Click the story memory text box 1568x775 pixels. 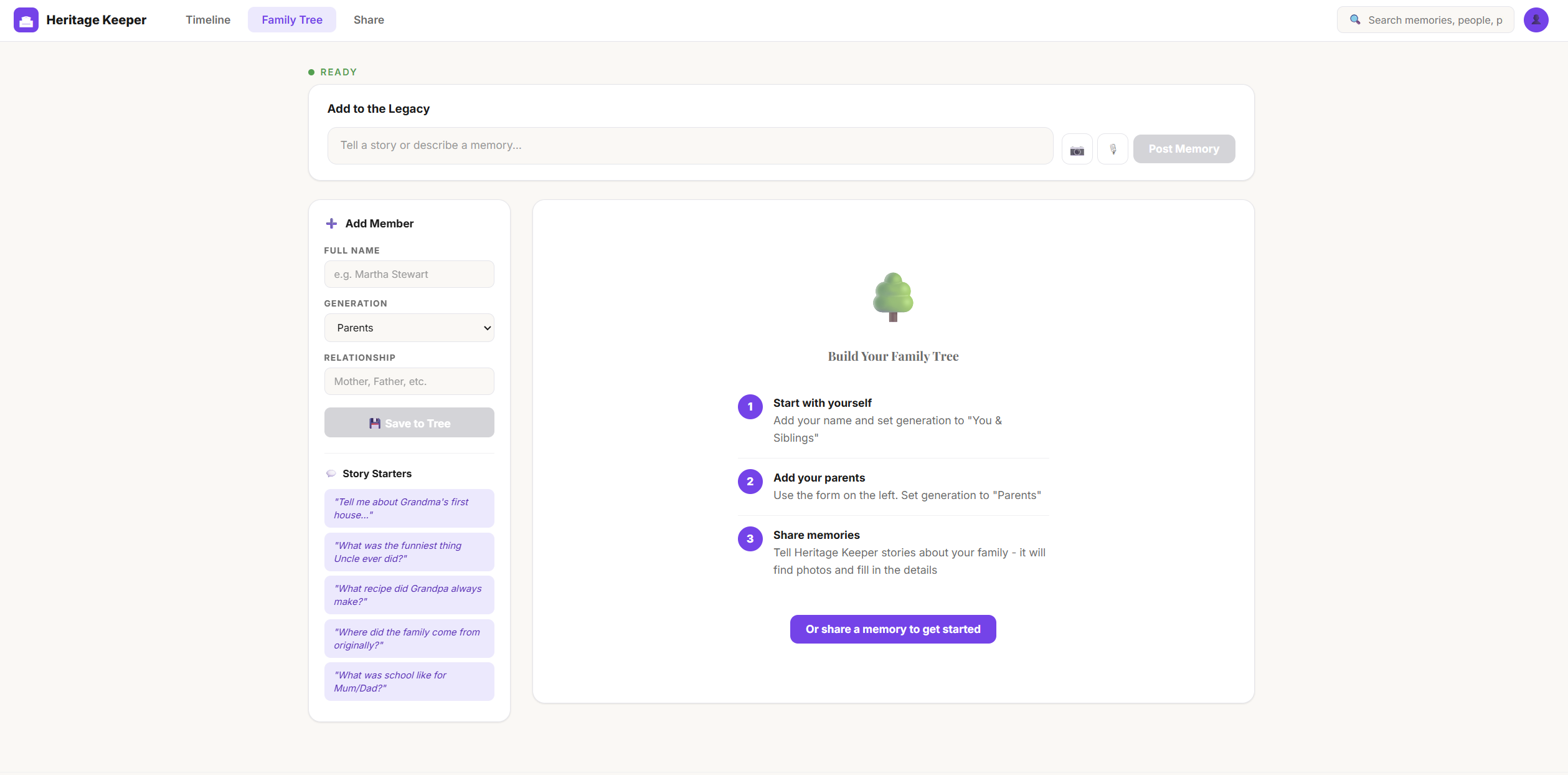tap(690, 146)
